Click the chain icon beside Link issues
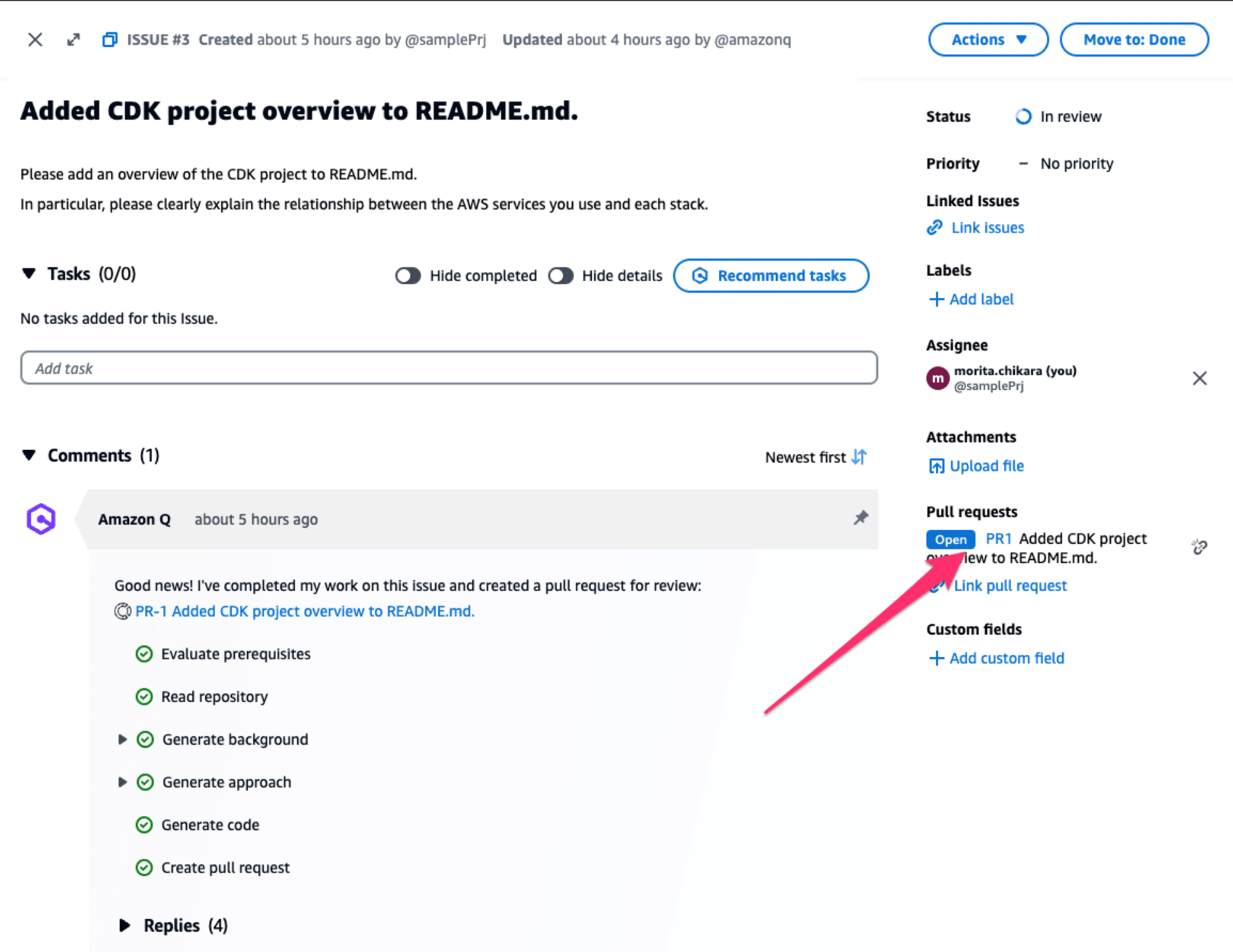1233x952 pixels. point(935,228)
